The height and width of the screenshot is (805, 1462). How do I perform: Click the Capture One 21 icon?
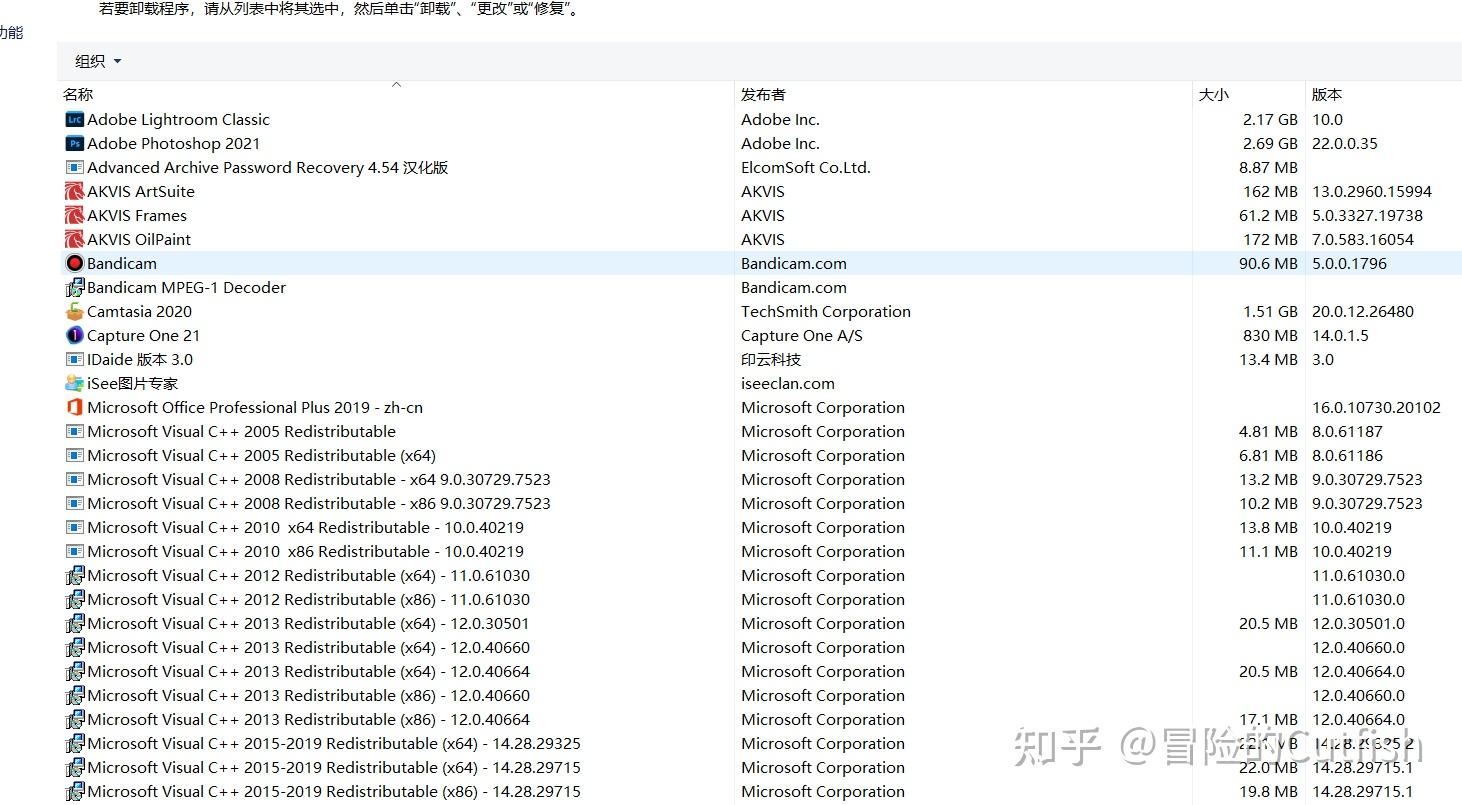coord(74,335)
